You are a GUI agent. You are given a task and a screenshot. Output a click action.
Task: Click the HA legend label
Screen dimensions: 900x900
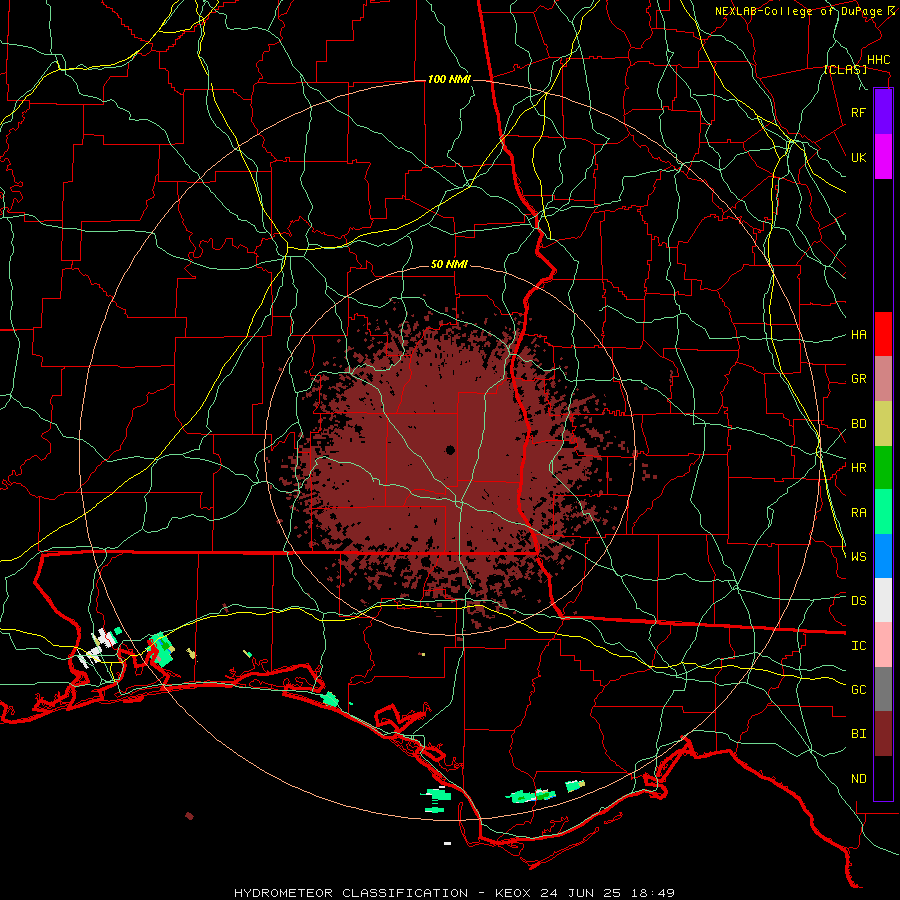click(858, 335)
